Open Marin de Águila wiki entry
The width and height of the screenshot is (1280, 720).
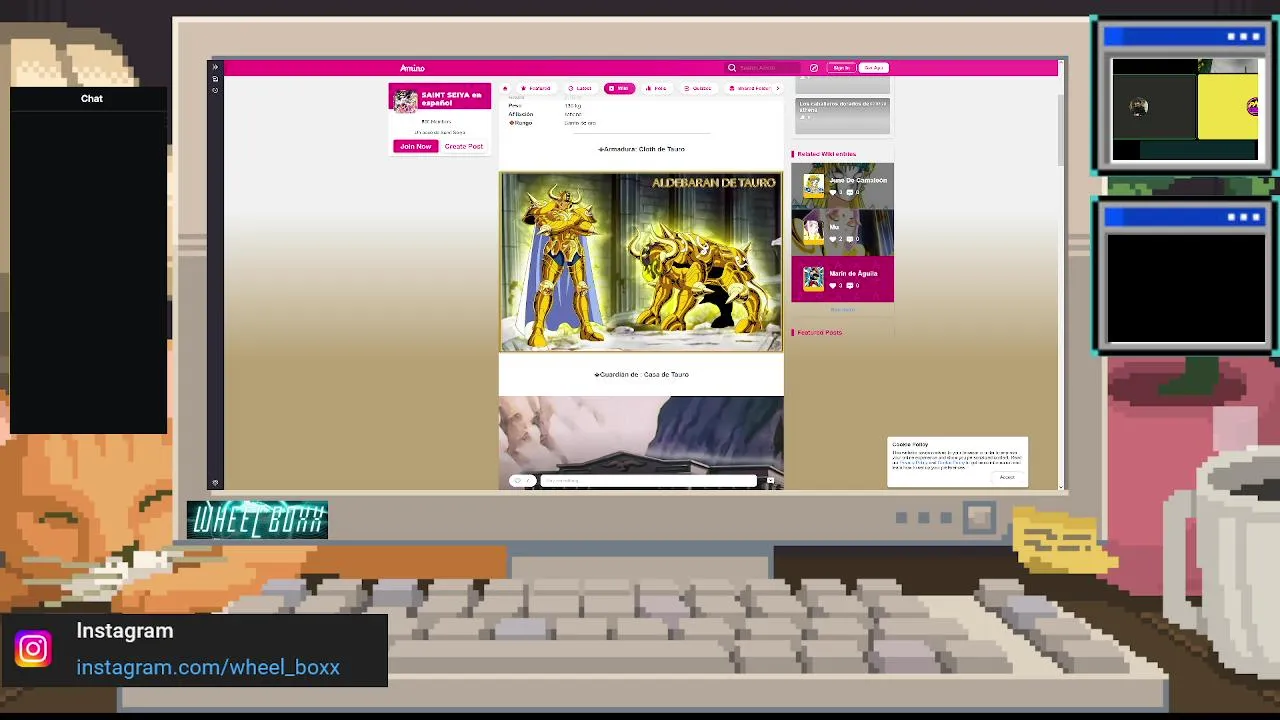coord(842,279)
